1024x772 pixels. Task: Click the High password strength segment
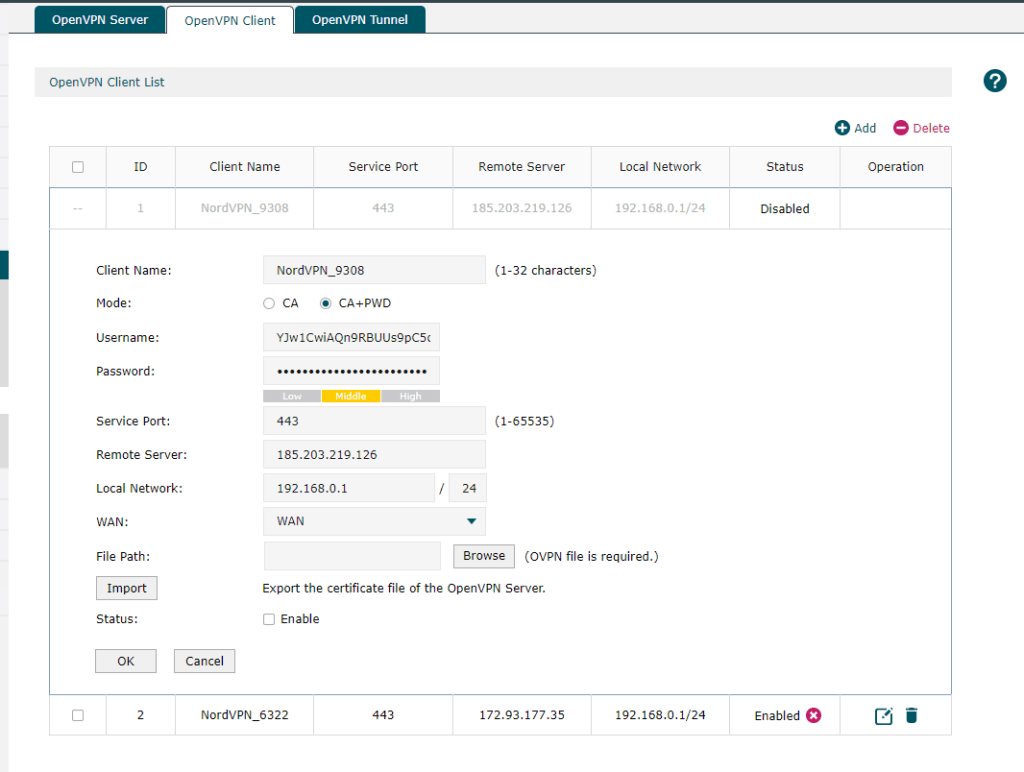pos(411,396)
